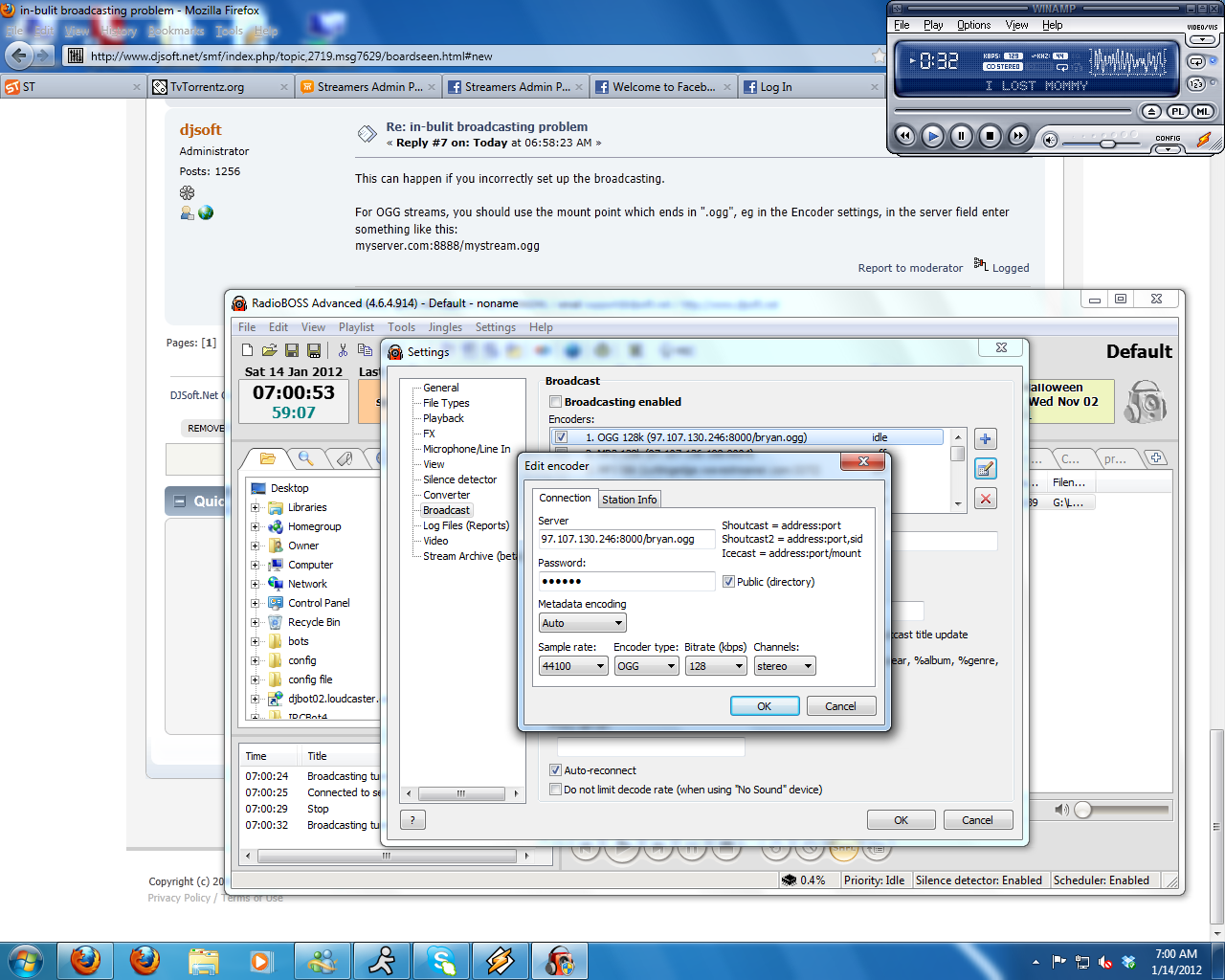Viewport: 1225px width, 980px height.
Task: Click Report to moderator link
Action: pyautogui.click(x=910, y=268)
